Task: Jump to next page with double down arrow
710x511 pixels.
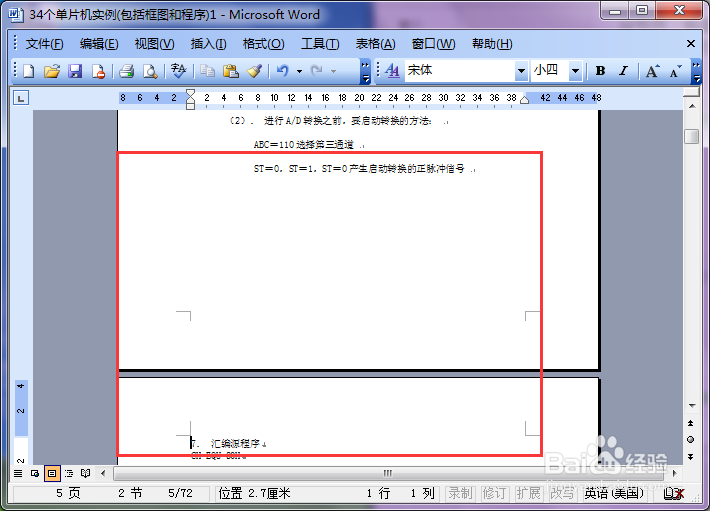Action: (691, 456)
